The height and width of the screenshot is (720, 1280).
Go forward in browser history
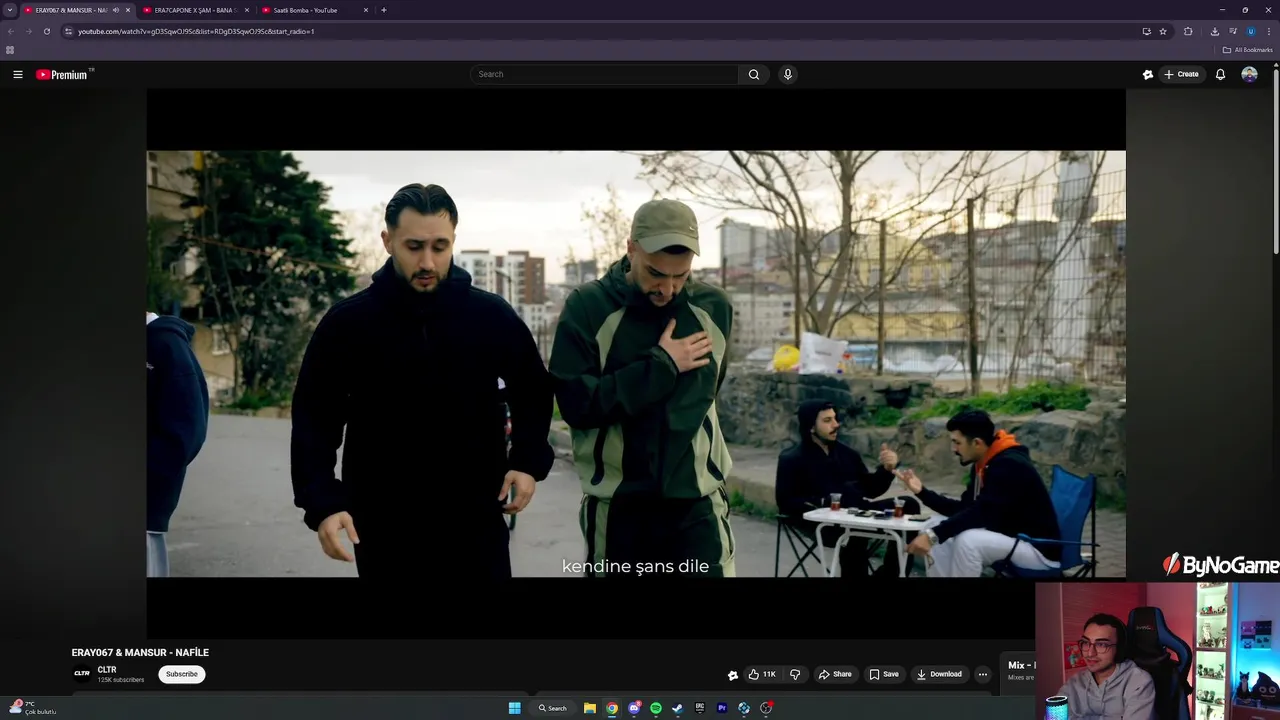[28, 31]
